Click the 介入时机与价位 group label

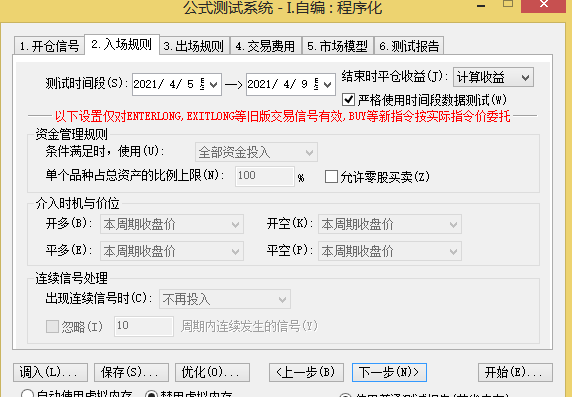pos(77,203)
